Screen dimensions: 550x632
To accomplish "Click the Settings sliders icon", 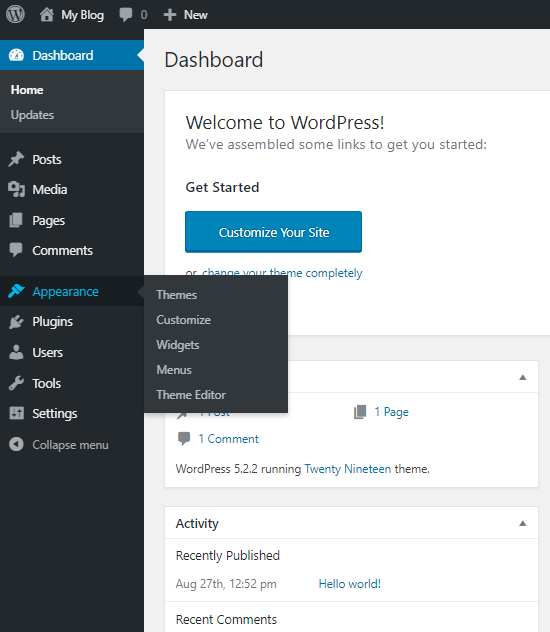I will pyautogui.click(x=17, y=413).
